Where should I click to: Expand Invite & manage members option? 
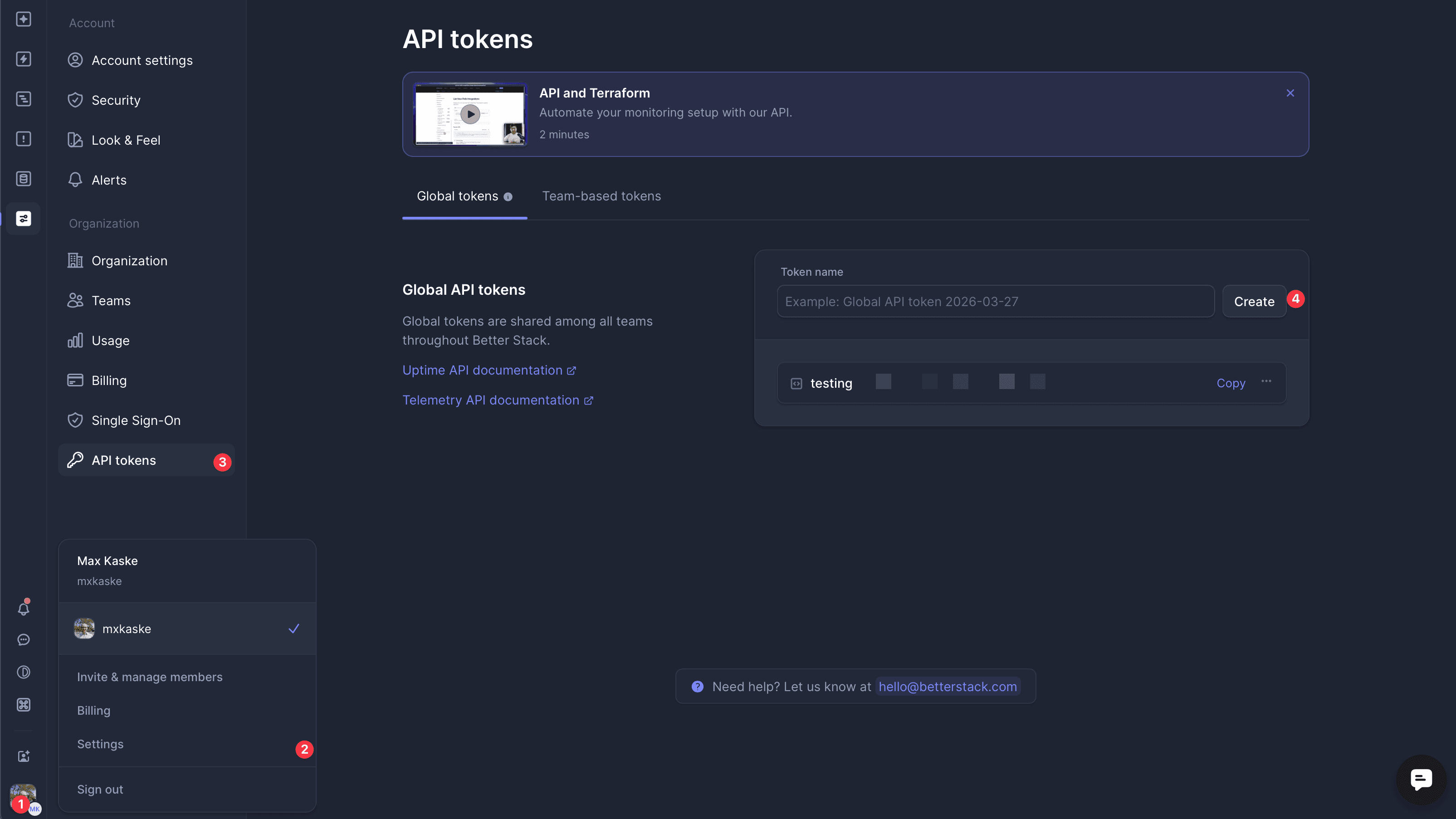click(x=150, y=677)
